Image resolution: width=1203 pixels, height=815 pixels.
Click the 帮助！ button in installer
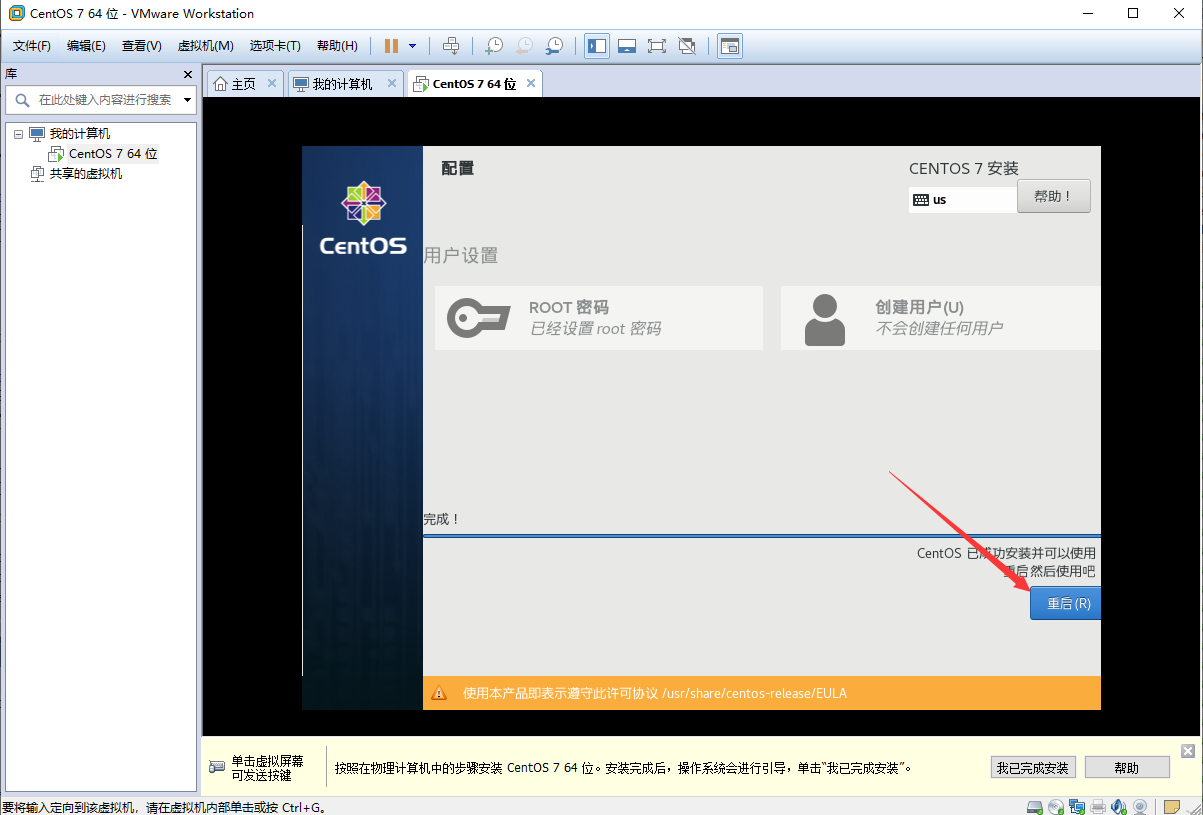(x=1053, y=196)
